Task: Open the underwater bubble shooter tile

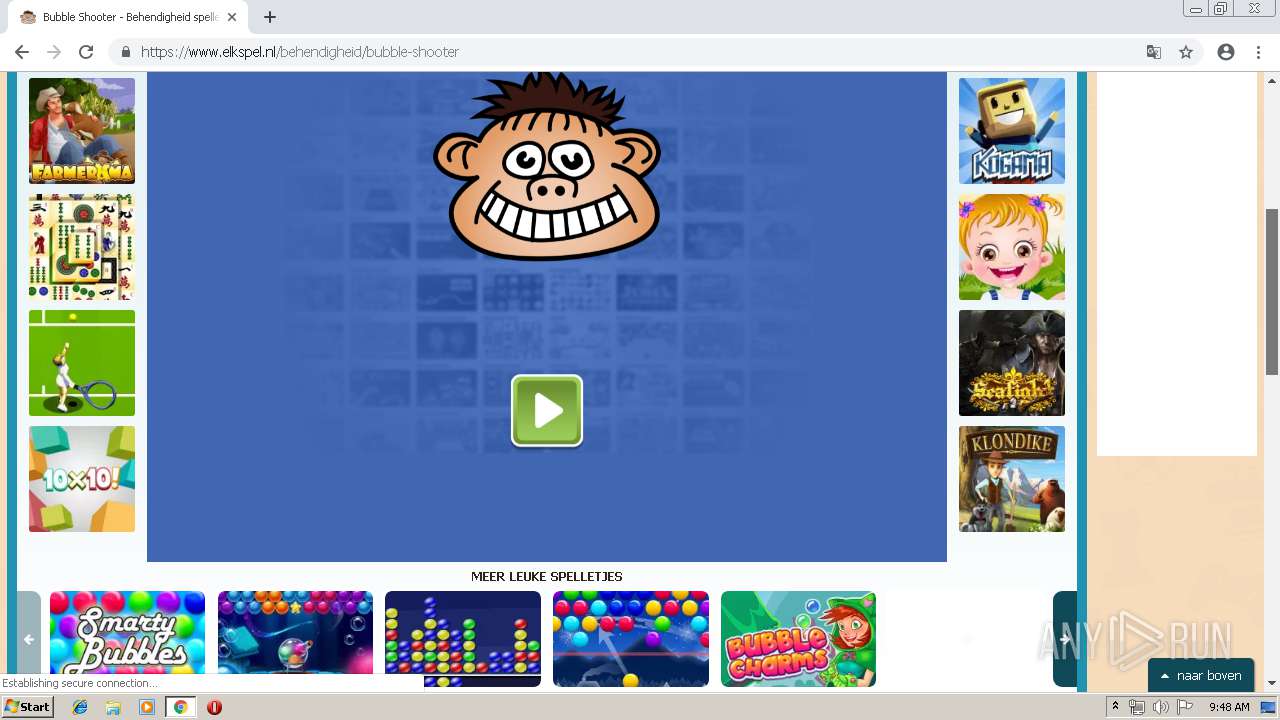Action: coord(295,639)
